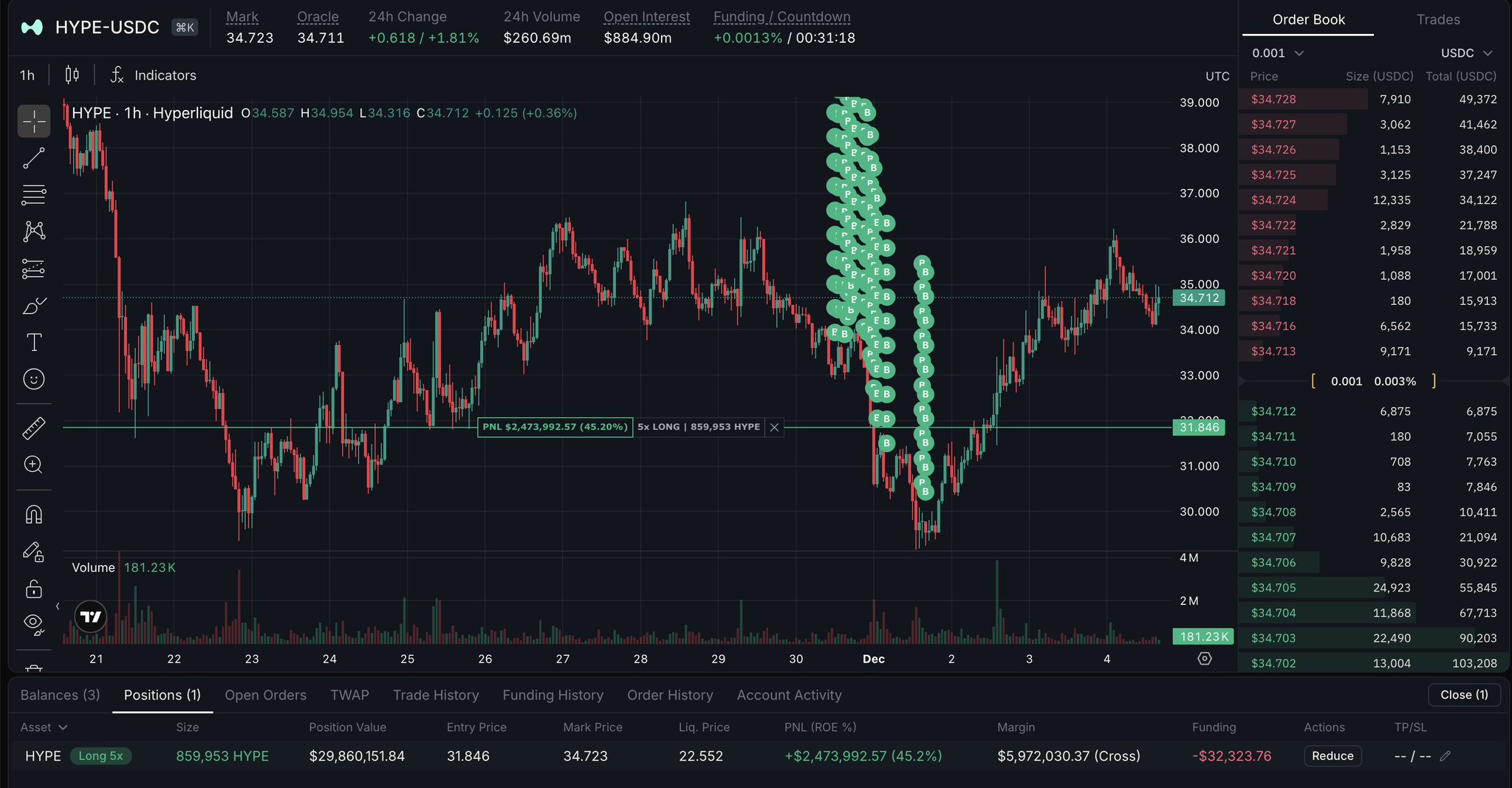Select the XABCD pattern tool
This screenshot has width=1512, height=788.
click(x=34, y=232)
